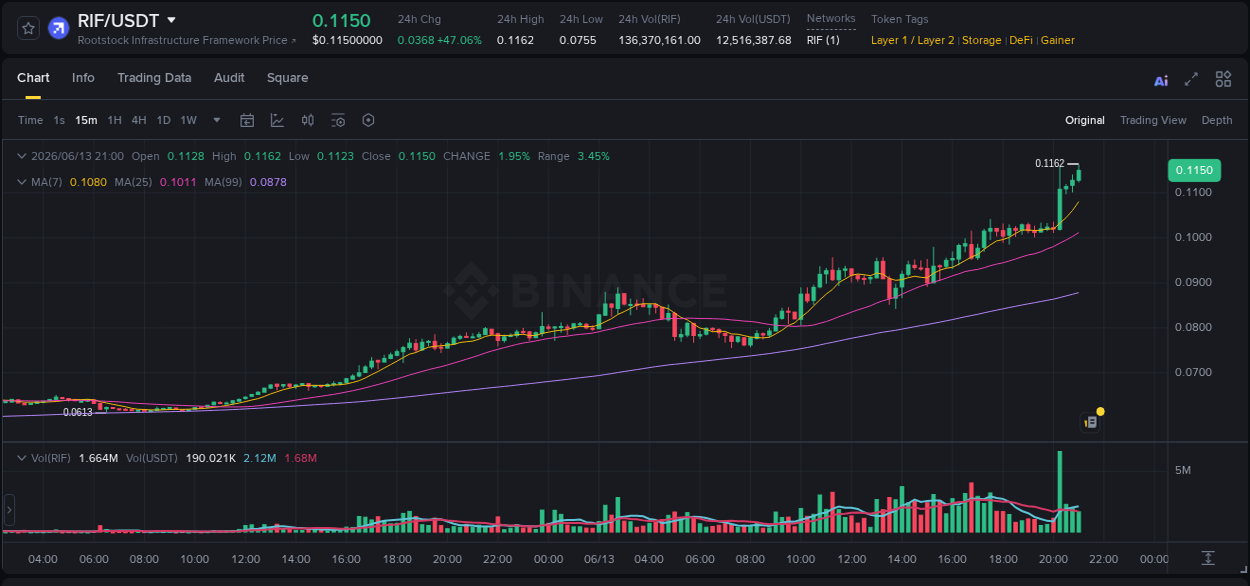This screenshot has width=1250, height=586.
Task: Select the 15m interval
Action: click(86, 120)
